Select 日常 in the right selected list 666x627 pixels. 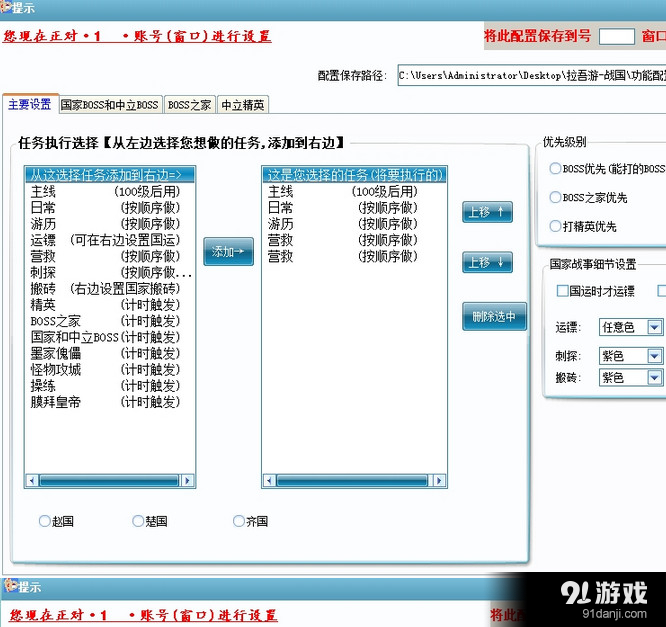pyautogui.click(x=354, y=208)
